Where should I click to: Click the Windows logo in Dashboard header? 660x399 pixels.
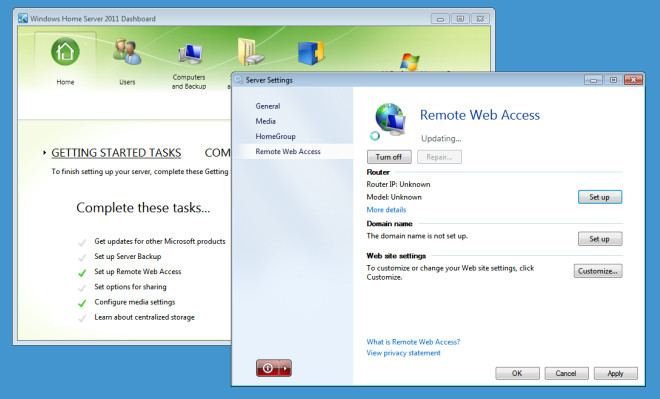pyautogui.click(x=409, y=61)
